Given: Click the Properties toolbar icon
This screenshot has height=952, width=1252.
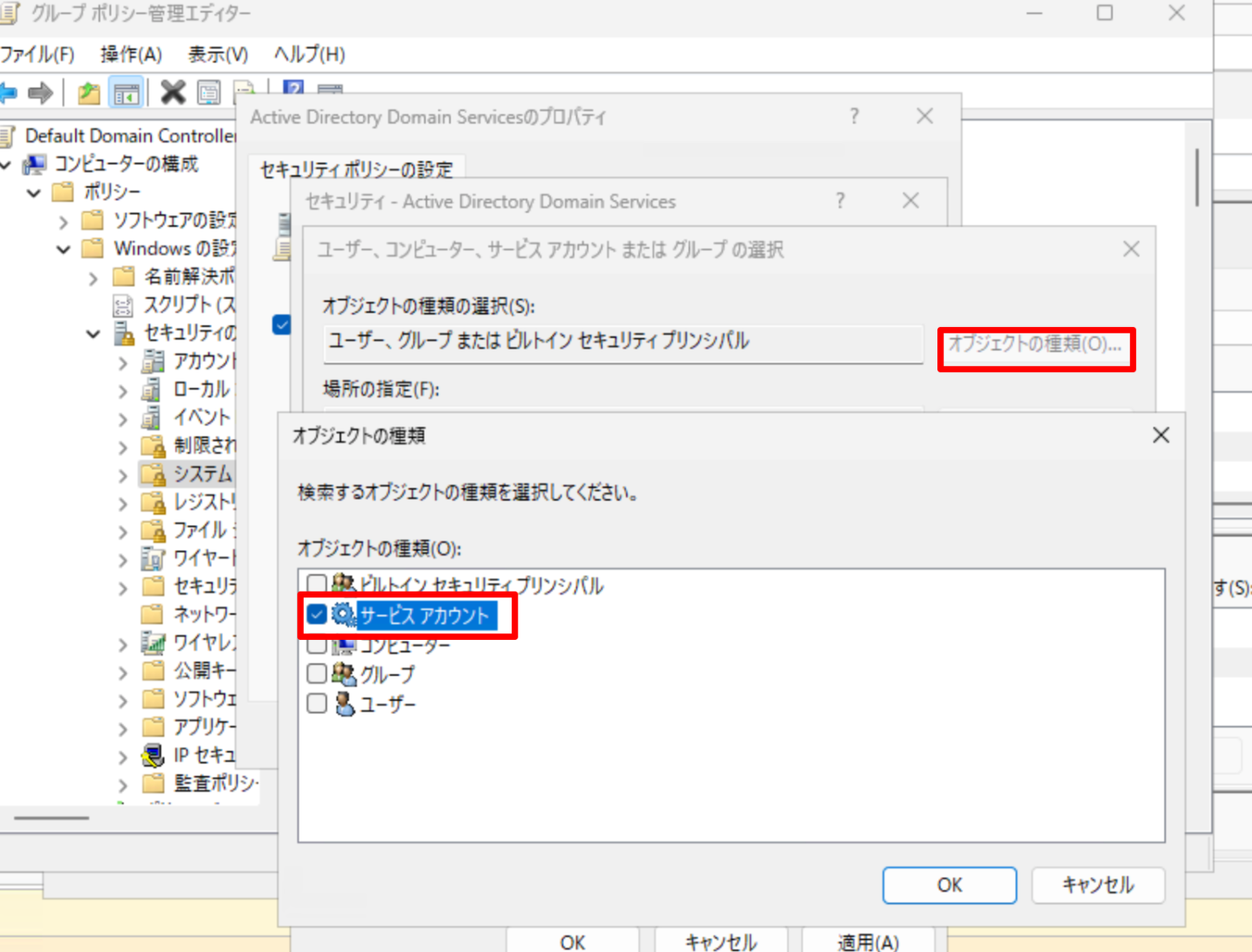Looking at the screenshot, I should 209,93.
